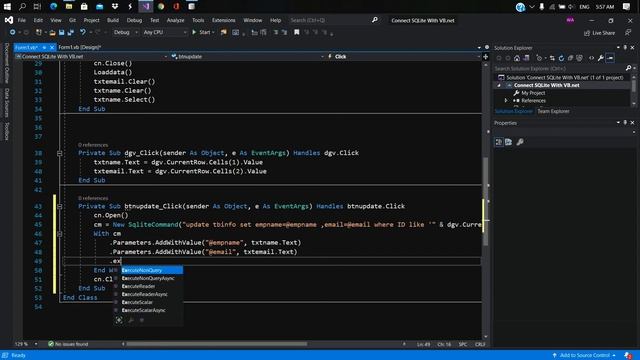This screenshot has height=360, width=640.
Task: Toggle the bookmark icon in the toolbar
Action: tap(297, 32)
